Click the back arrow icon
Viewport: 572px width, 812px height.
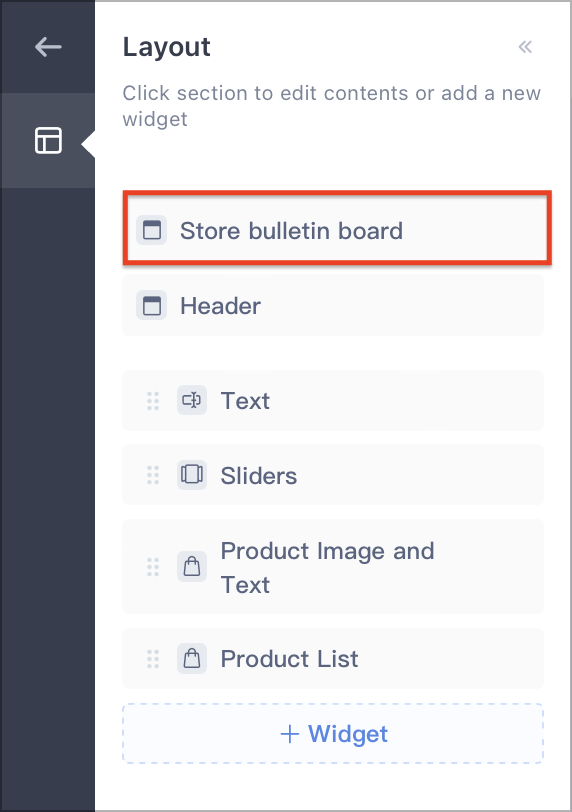[x=48, y=47]
